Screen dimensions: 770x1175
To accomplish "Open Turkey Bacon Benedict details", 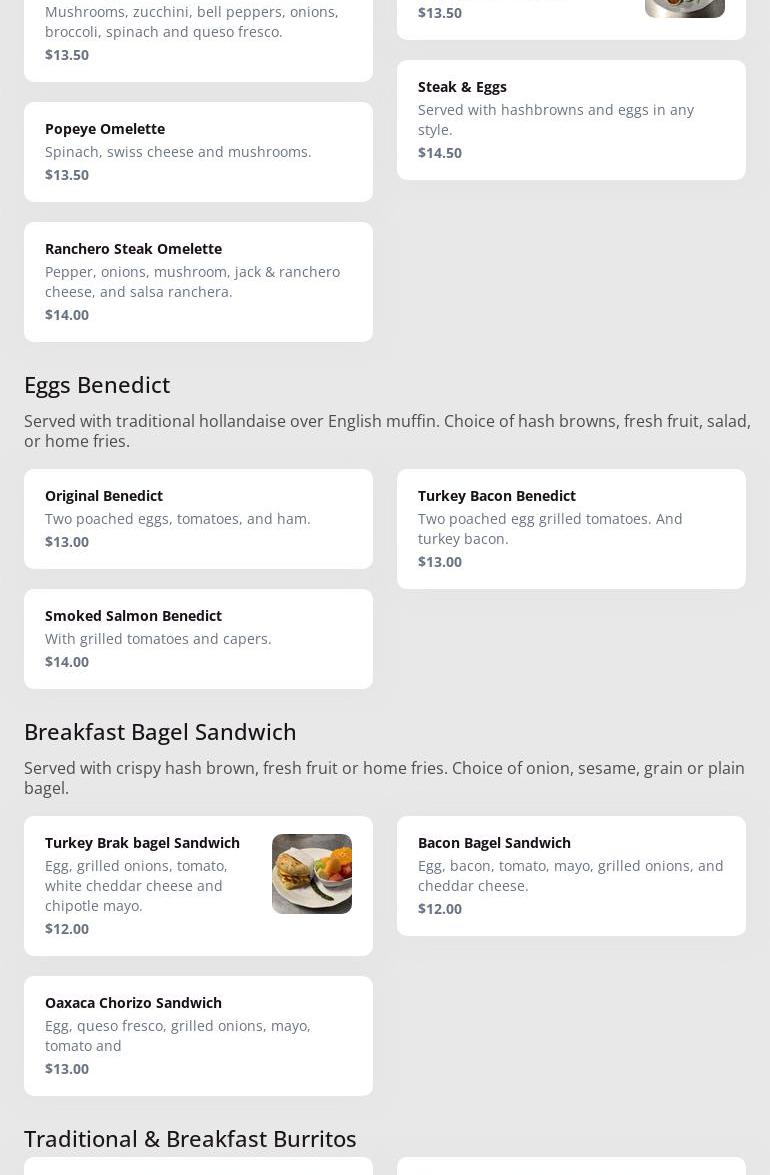I will 571,529.
